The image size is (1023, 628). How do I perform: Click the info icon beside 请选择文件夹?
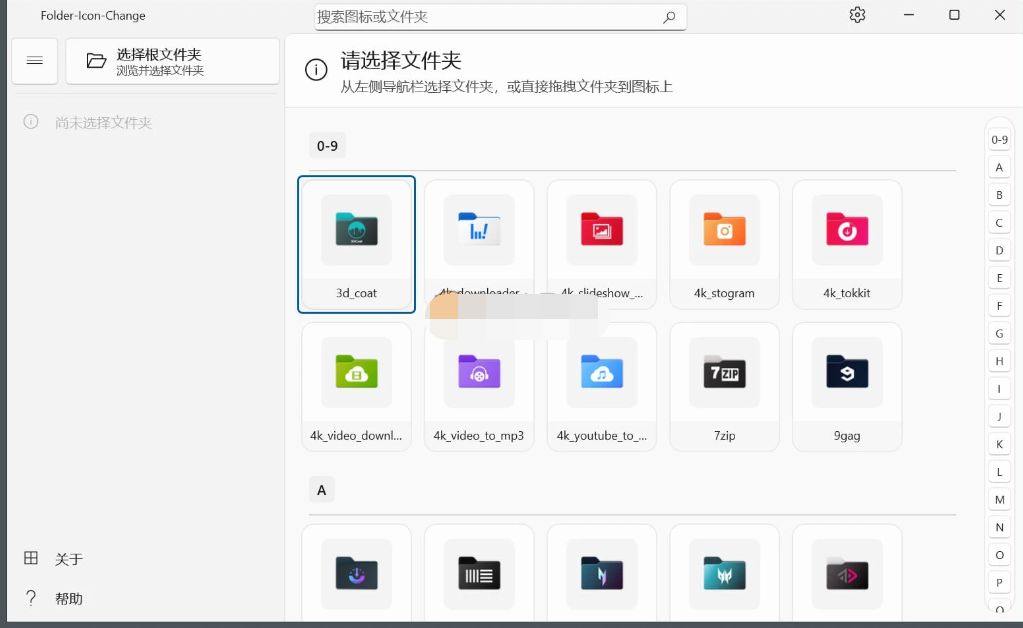coord(317,70)
